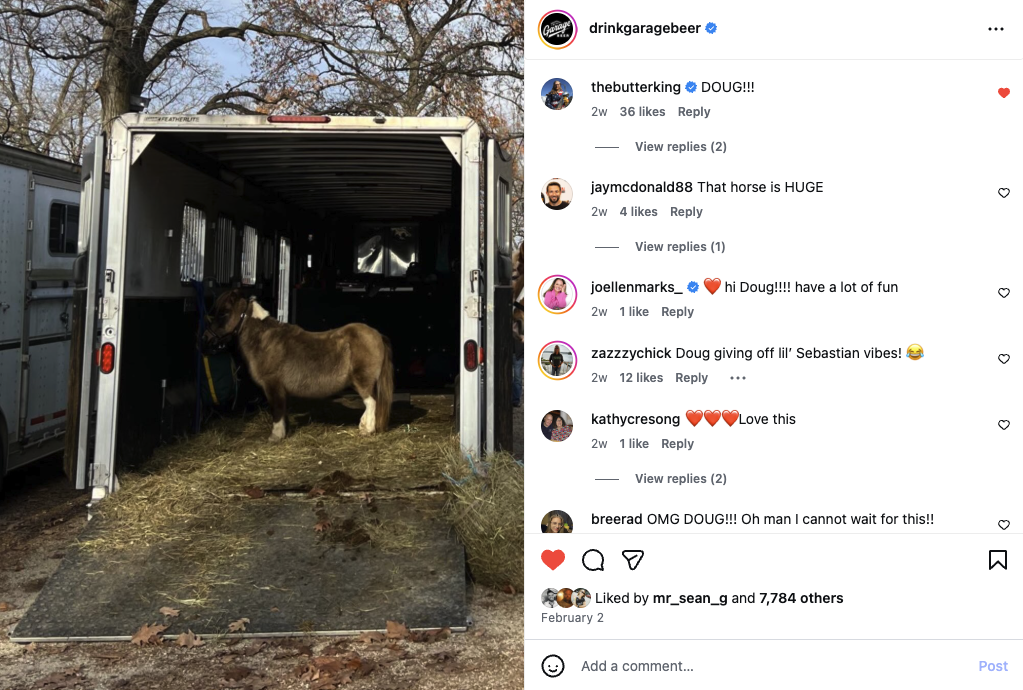Open the post's more options menu

pos(995,29)
